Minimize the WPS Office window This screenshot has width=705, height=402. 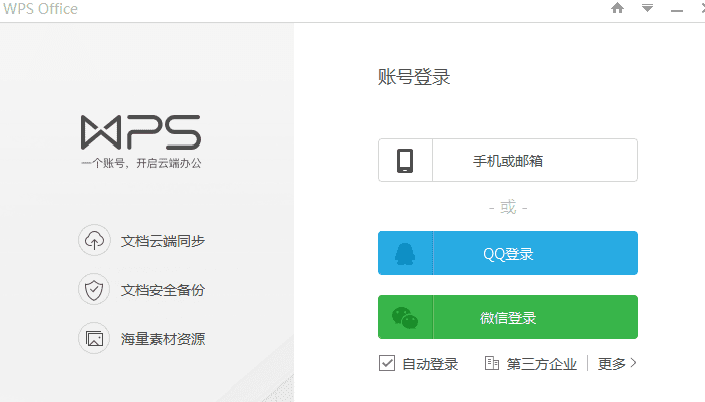pyautogui.click(x=677, y=10)
